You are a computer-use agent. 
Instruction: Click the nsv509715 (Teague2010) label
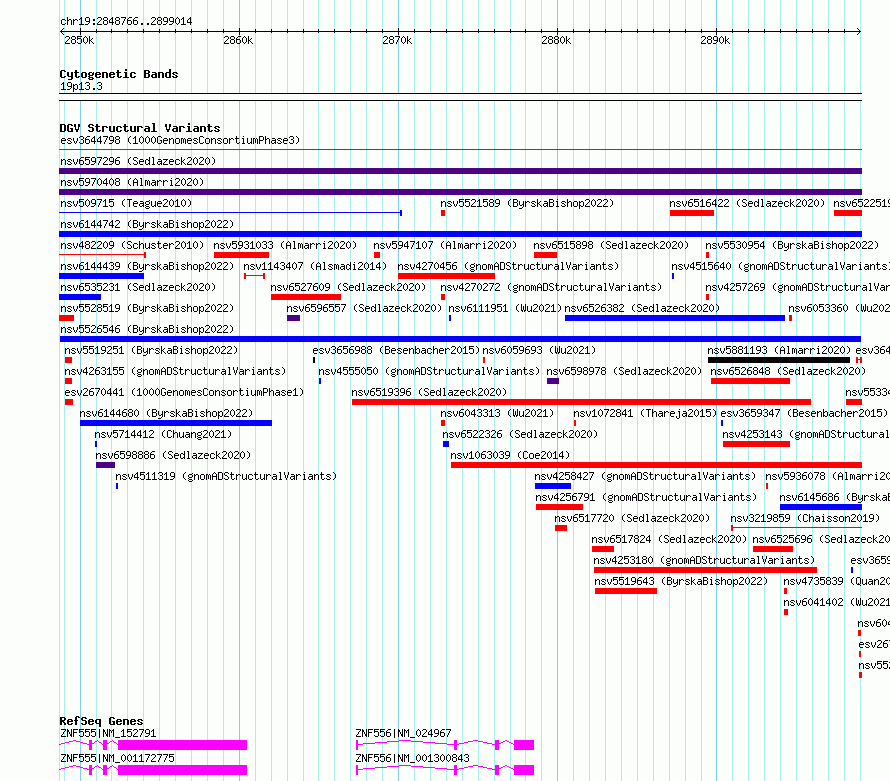click(x=126, y=203)
